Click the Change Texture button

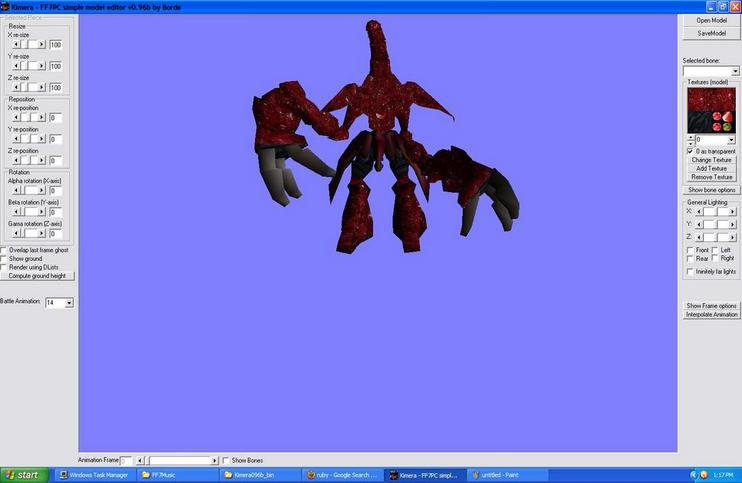pos(711,160)
